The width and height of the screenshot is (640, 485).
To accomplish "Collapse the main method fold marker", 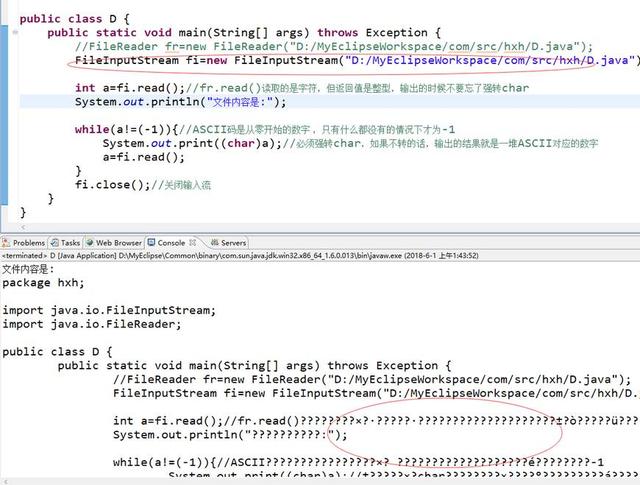I will [15, 33].
